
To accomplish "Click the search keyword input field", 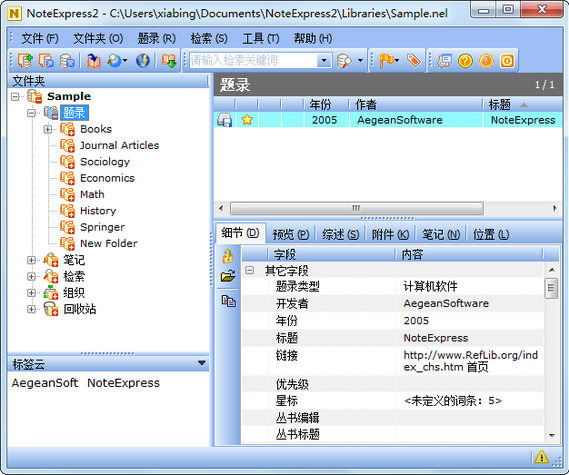I will pos(253,61).
